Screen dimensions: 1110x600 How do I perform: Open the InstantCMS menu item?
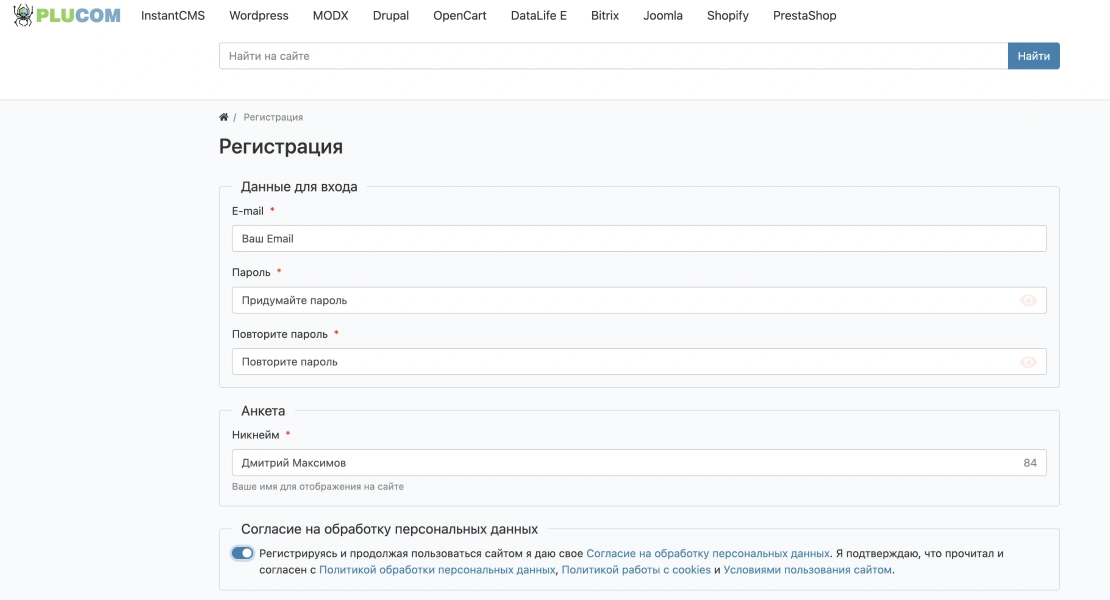point(173,16)
